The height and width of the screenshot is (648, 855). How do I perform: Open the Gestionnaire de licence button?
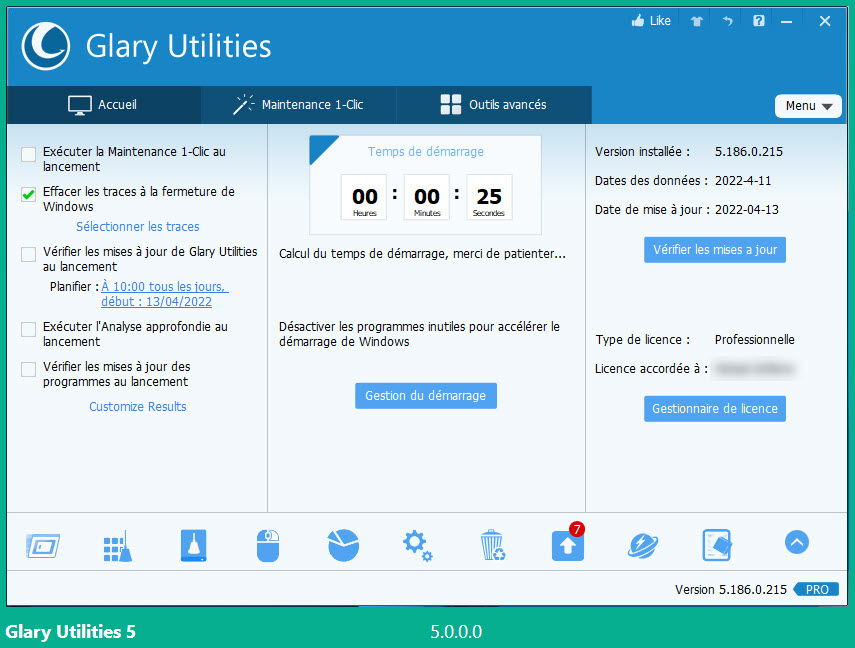tap(715, 409)
